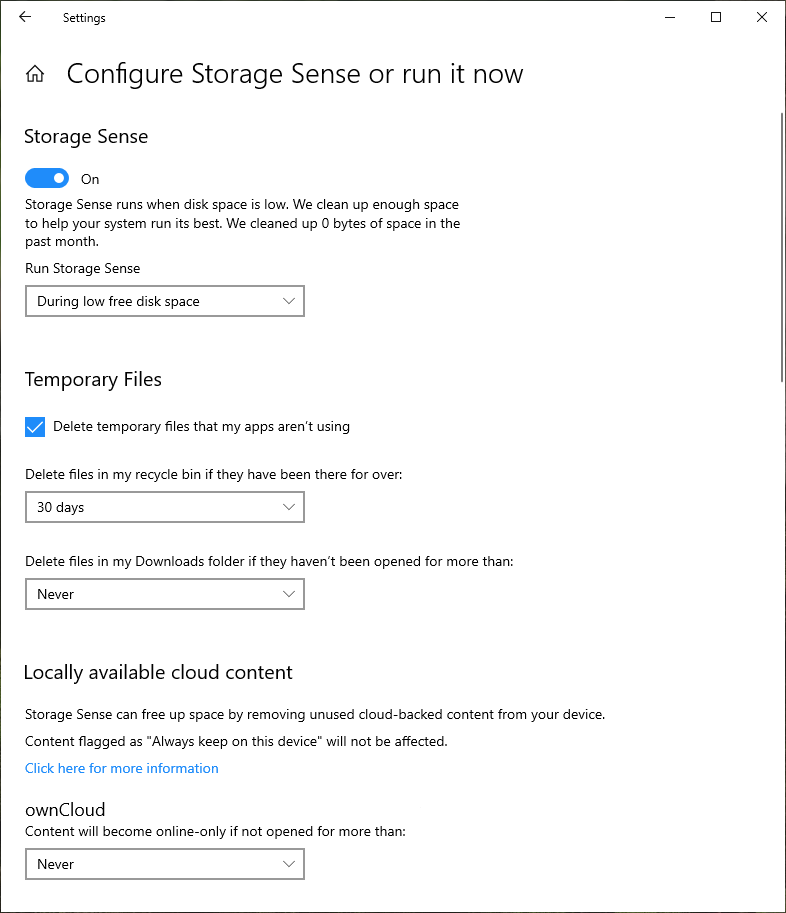Viewport: 786px width, 913px height.
Task: Click chevron arrow on Run Storage Sense box
Action: [x=289, y=301]
